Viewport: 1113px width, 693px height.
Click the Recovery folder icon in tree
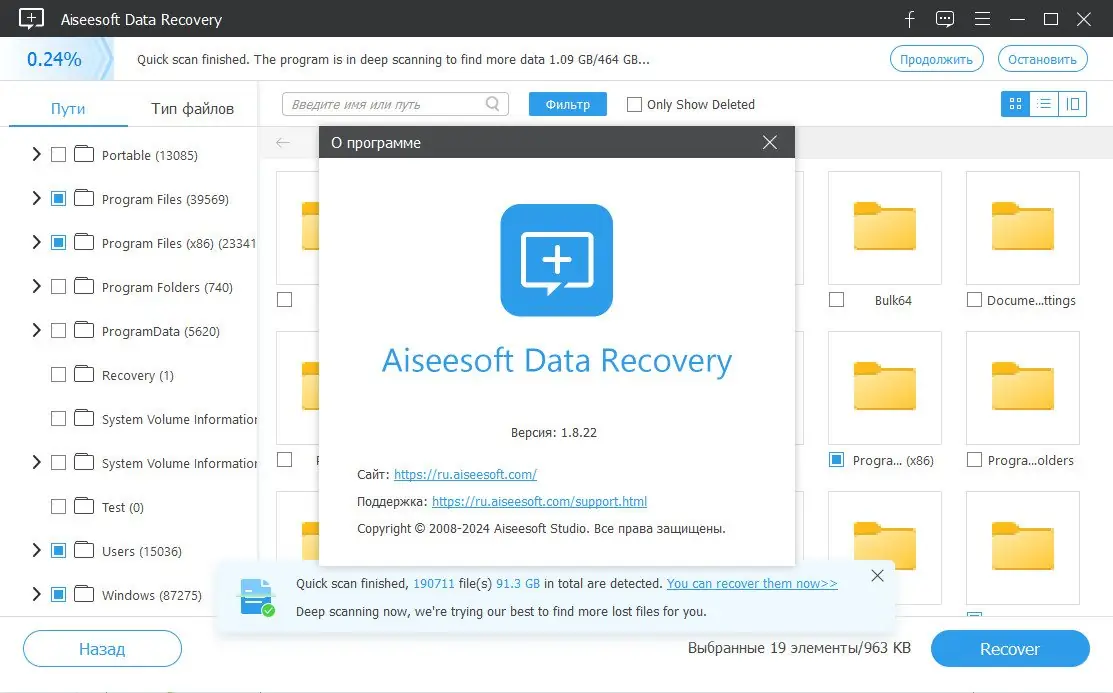click(x=84, y=374)
